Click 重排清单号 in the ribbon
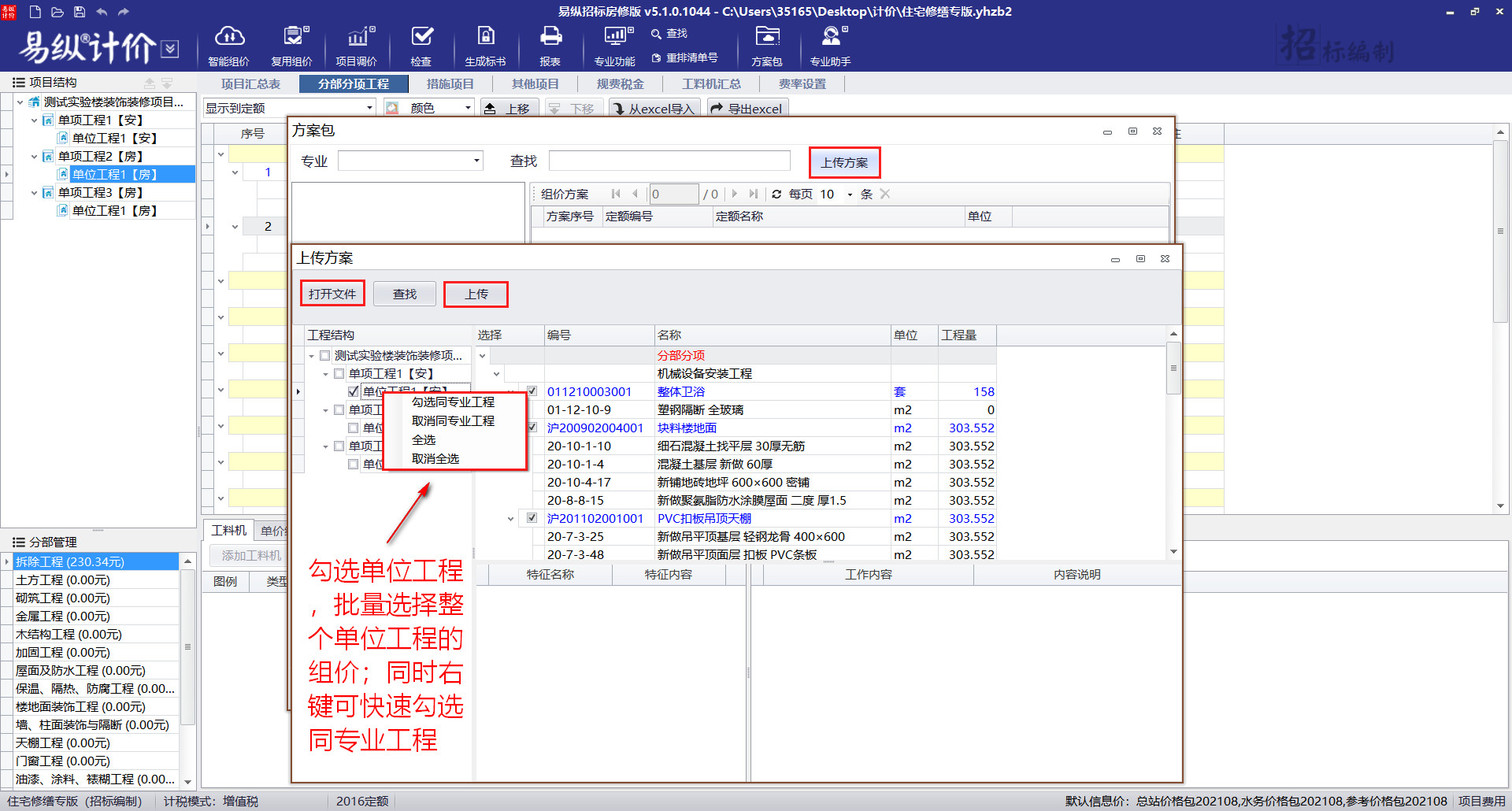Screen dimensions: 1512x811 coord(685,58)
